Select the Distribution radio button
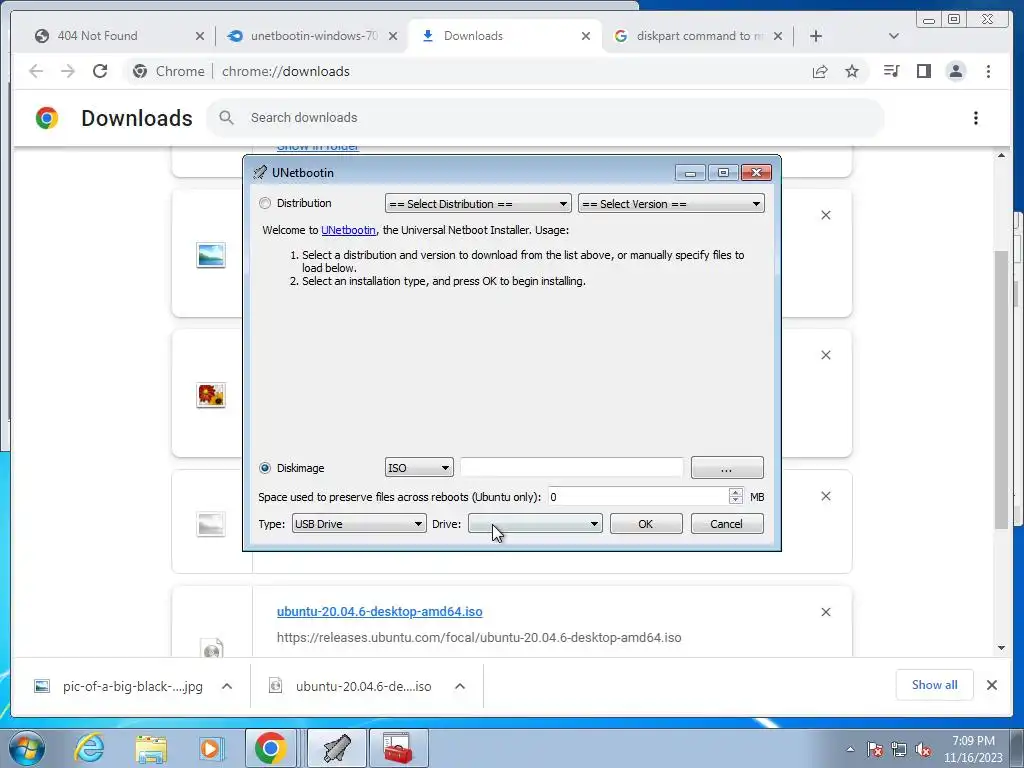This screenshot has width=1024, height=768. [264, 203]
